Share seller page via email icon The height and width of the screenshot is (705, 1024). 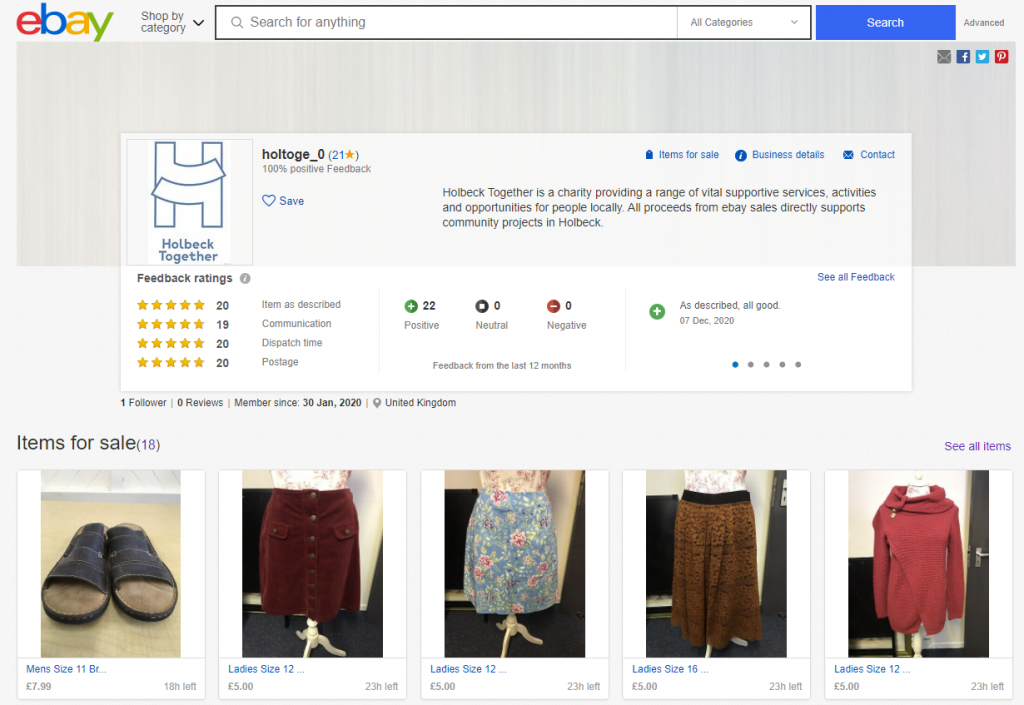tap(944, 57)
